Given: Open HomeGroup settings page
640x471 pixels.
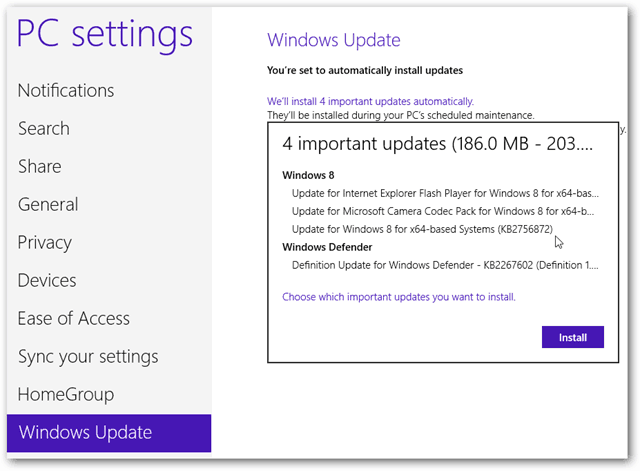Looking at the screenshot, I should (x=66, y=394).
